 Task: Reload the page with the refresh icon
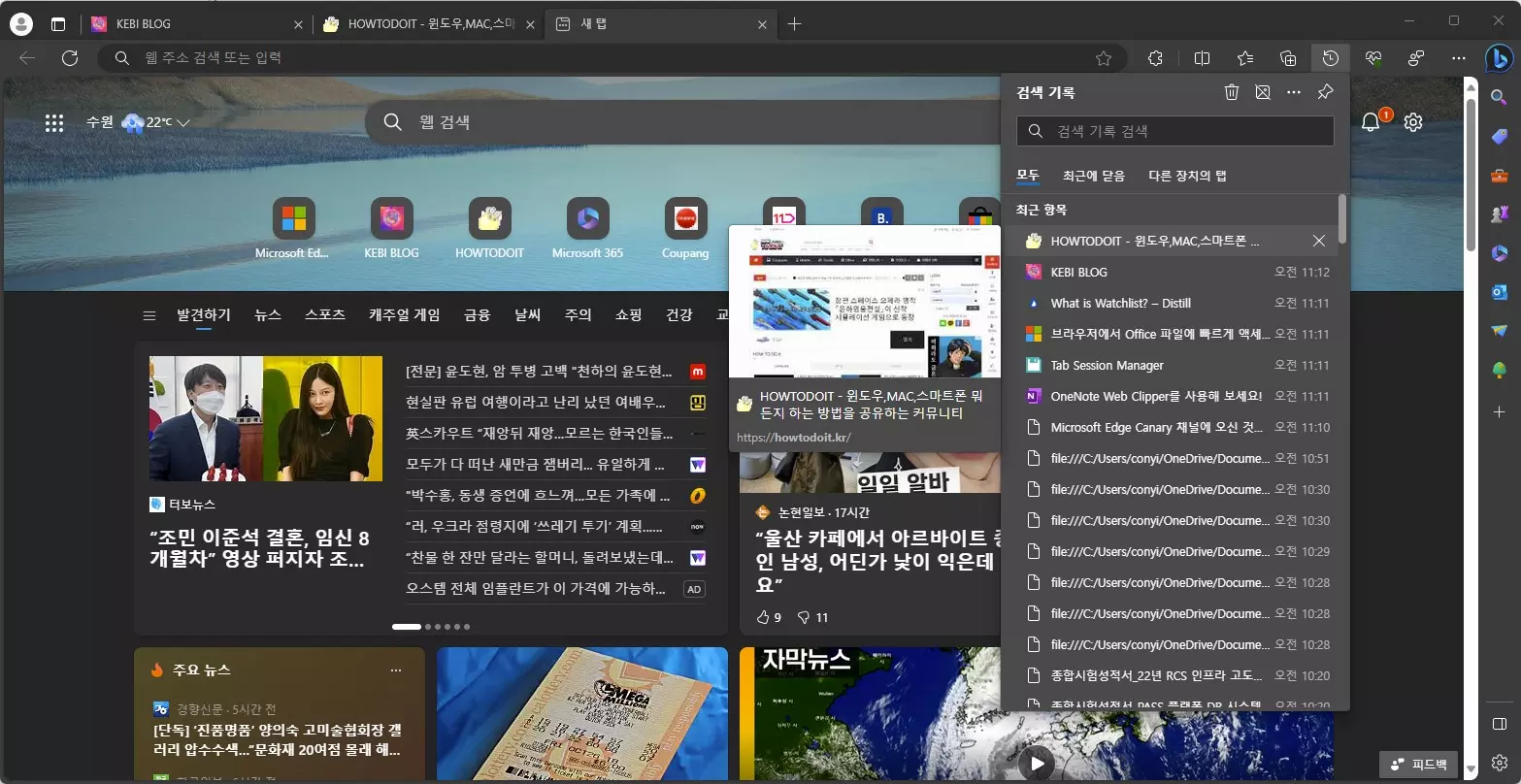pyautogui.click(x=70, y=58)
